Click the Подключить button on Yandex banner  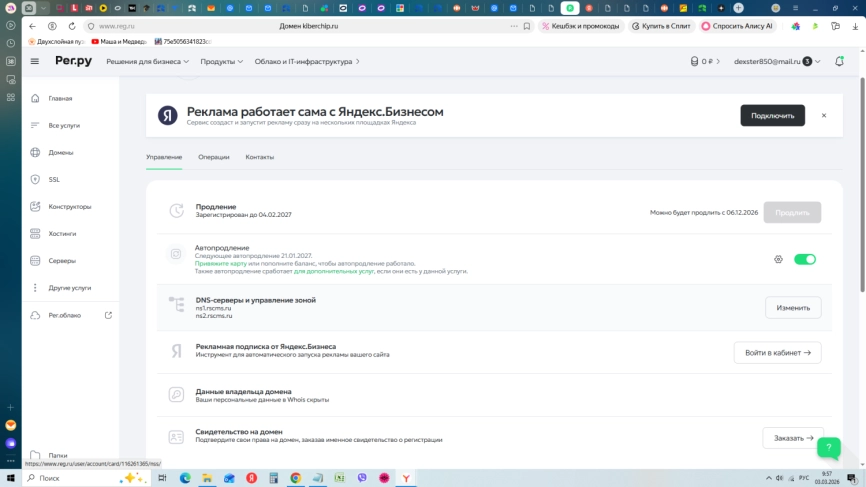(x=773, y=115)
